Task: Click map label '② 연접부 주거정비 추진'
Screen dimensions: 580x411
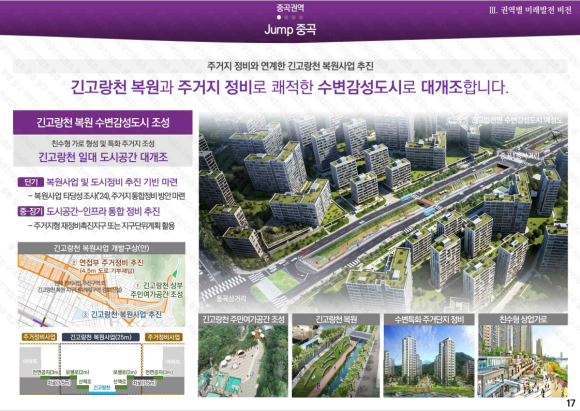Action: [x=107, y=263]
